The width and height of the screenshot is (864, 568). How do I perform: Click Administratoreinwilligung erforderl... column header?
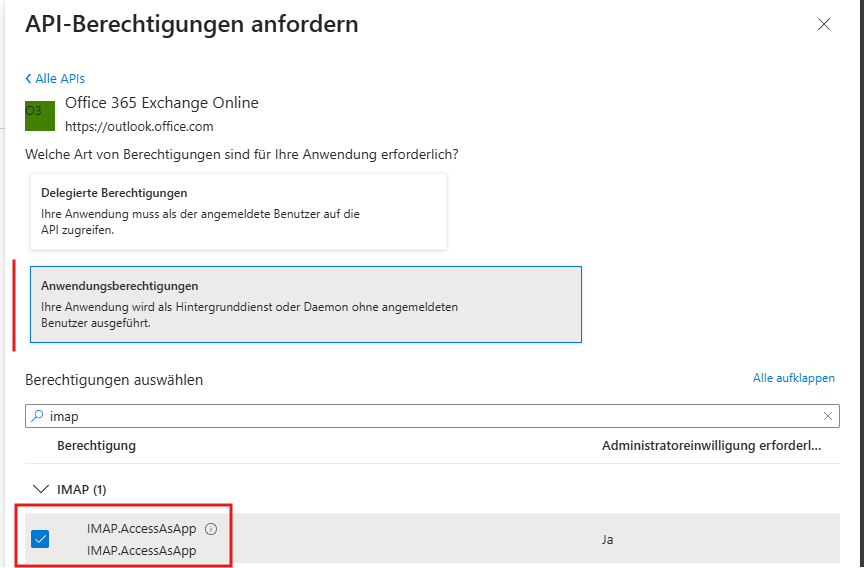711,445
